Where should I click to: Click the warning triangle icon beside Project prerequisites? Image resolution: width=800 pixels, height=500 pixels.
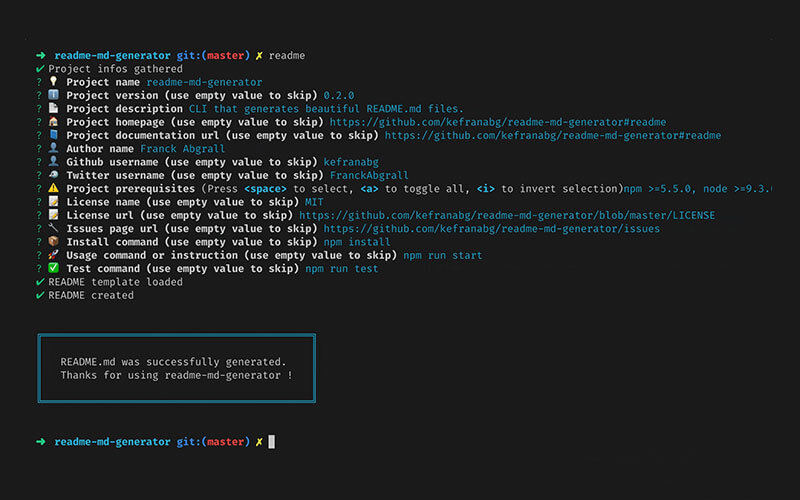coord(53,188)
